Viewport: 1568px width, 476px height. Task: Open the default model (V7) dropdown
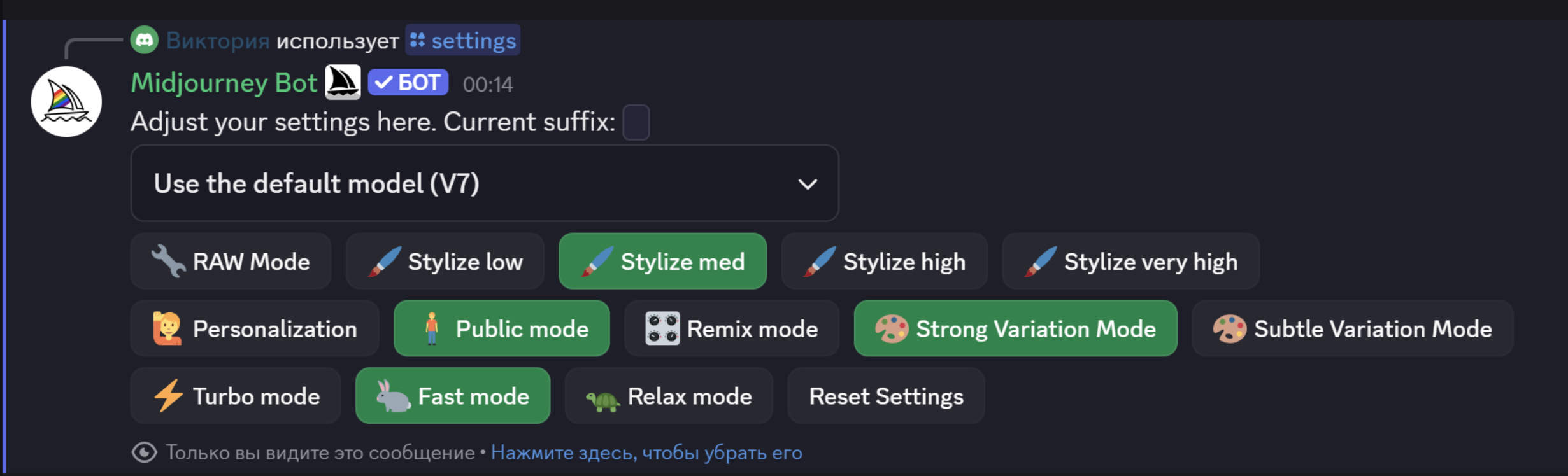pyautogui.click(x=484, y=183)
